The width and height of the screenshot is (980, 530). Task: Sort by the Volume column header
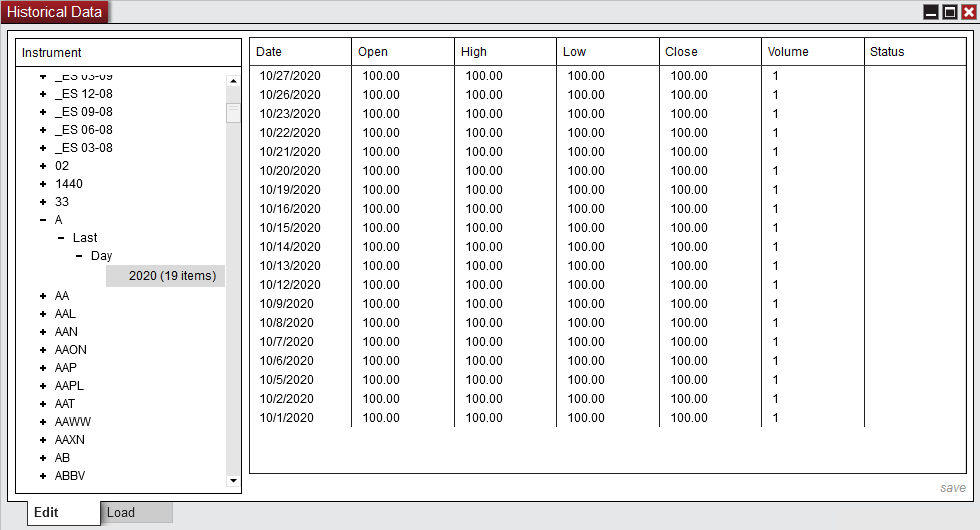[813, 52]
